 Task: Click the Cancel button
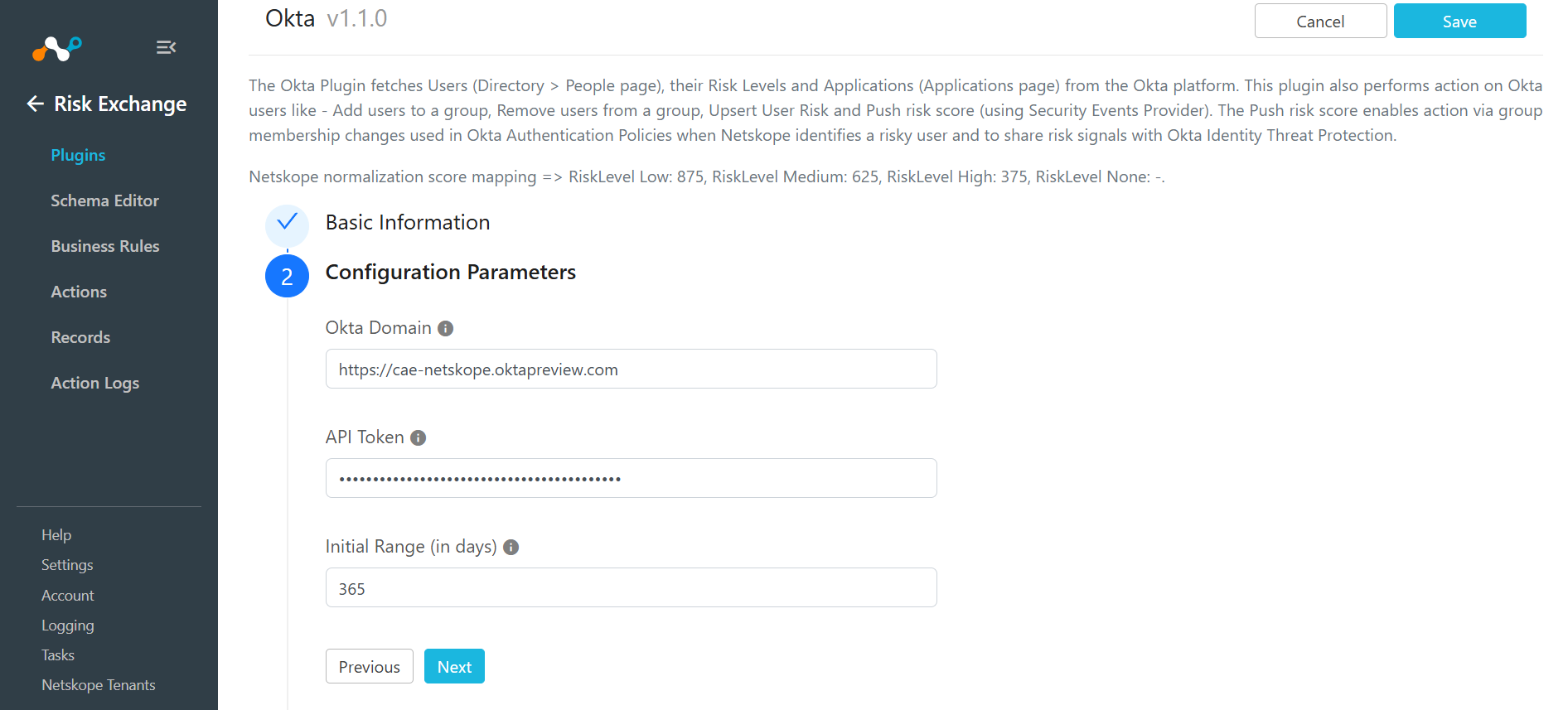[1320, 21]
